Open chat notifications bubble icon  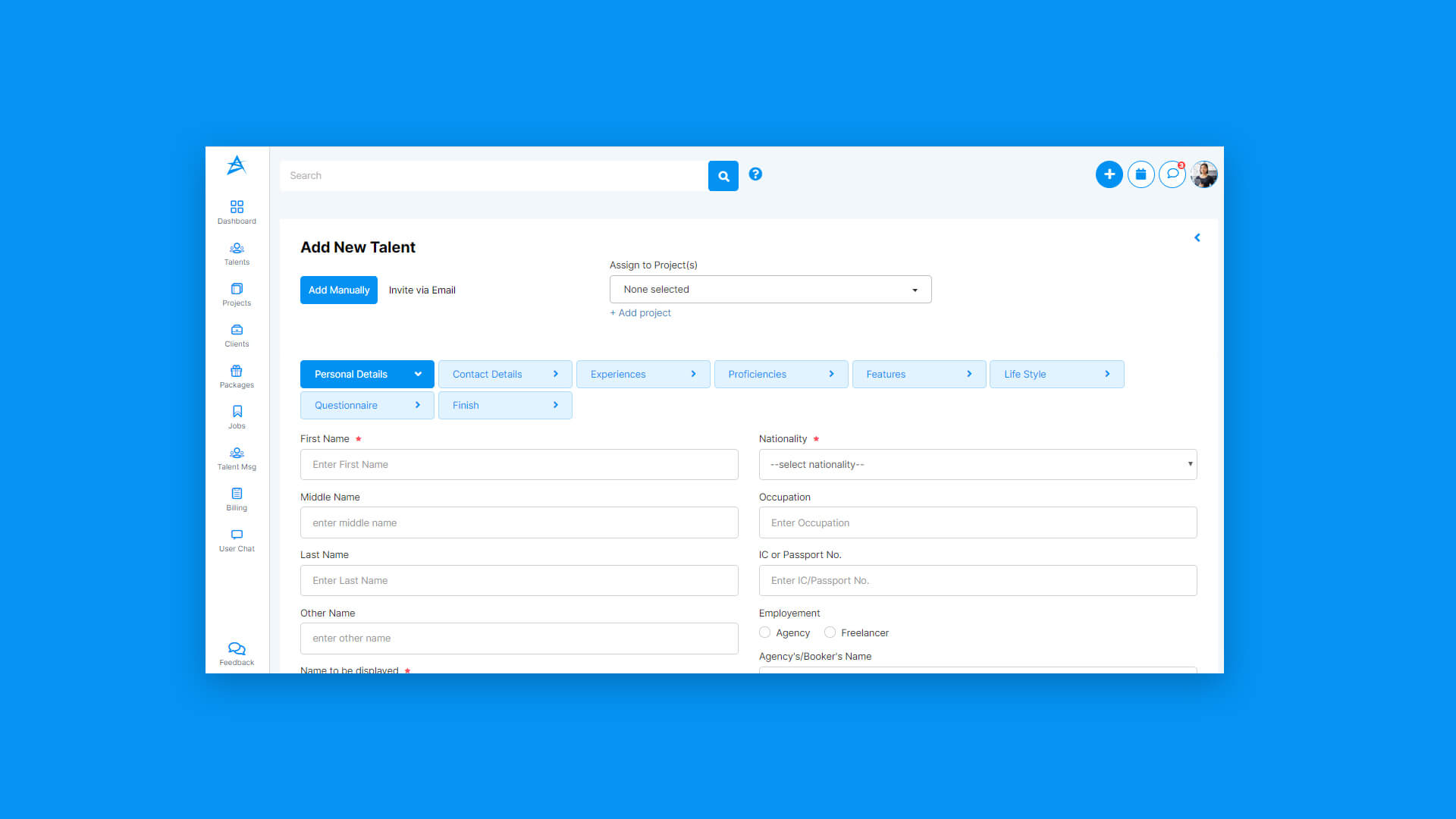point(1172,174)
